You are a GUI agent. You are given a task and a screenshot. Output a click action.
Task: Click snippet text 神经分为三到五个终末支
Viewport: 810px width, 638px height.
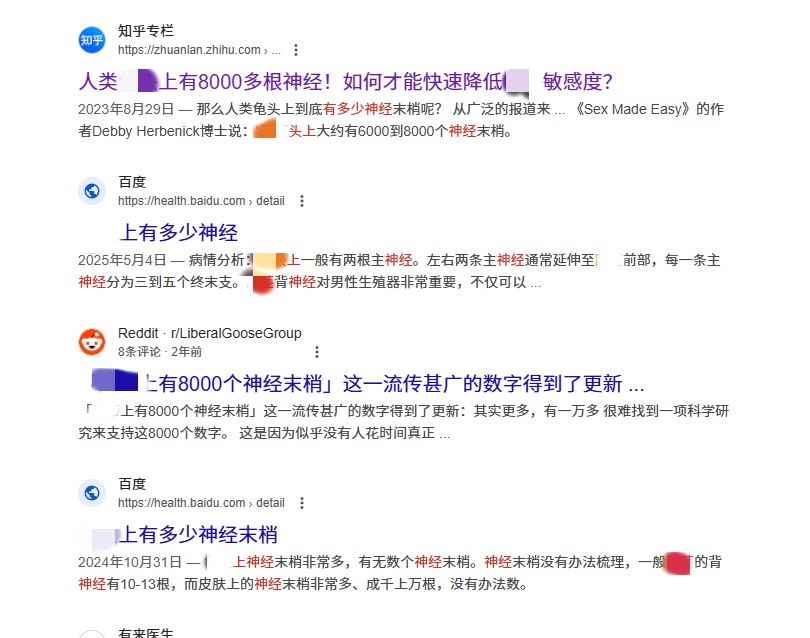(155, 282)
